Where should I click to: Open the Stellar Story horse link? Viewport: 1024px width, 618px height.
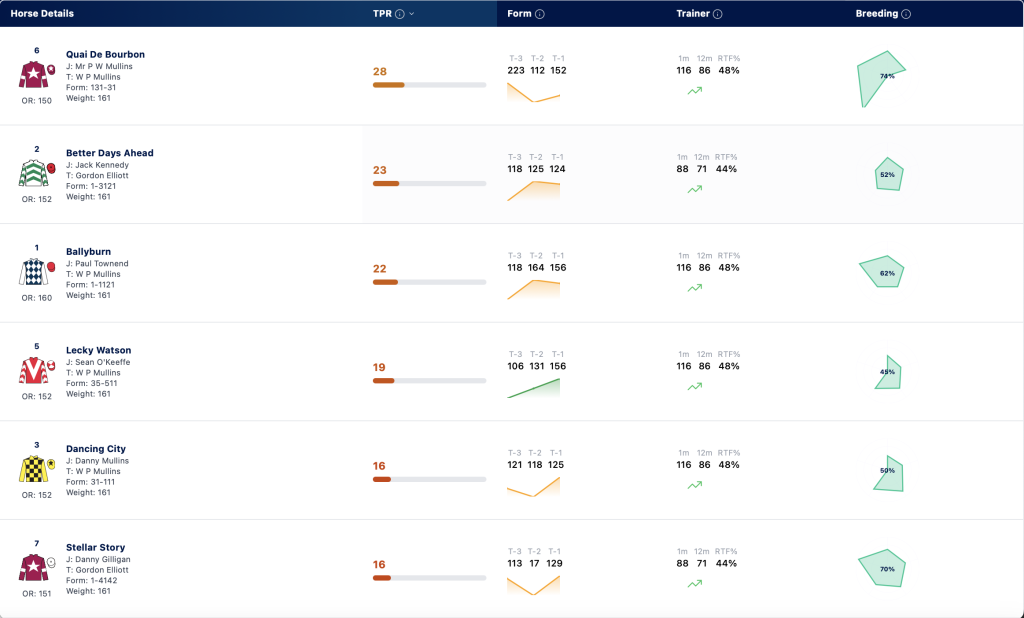point(95,547)
